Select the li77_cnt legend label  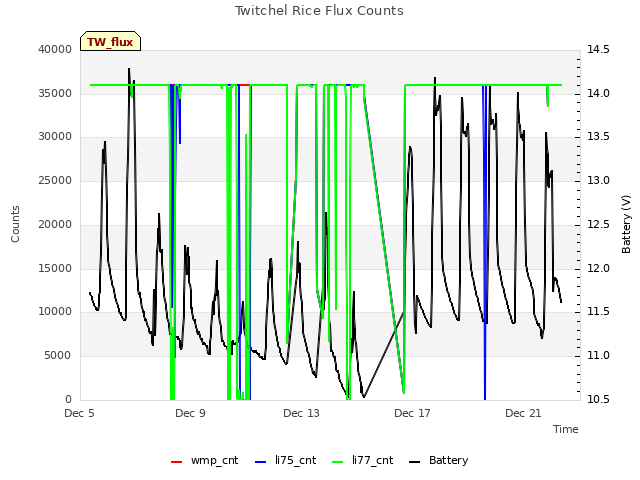point(373,460)
